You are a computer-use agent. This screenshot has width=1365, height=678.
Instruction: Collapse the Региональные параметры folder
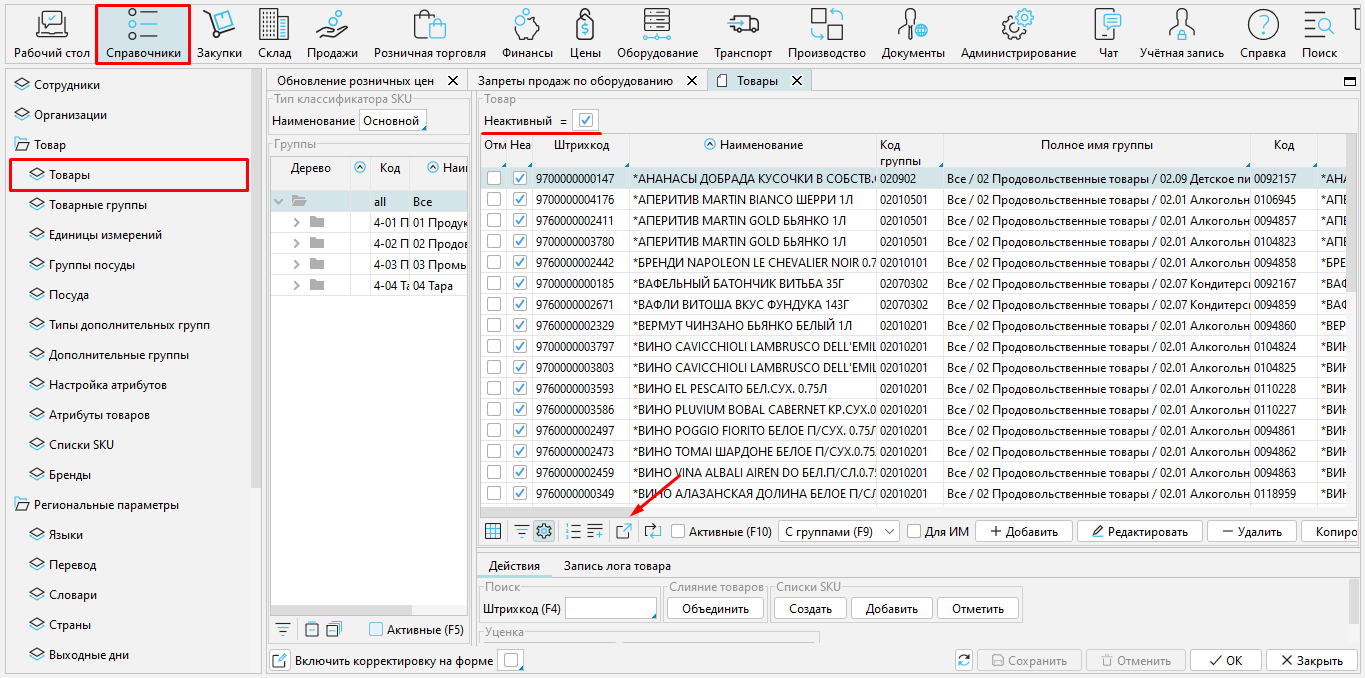[21, 505]
